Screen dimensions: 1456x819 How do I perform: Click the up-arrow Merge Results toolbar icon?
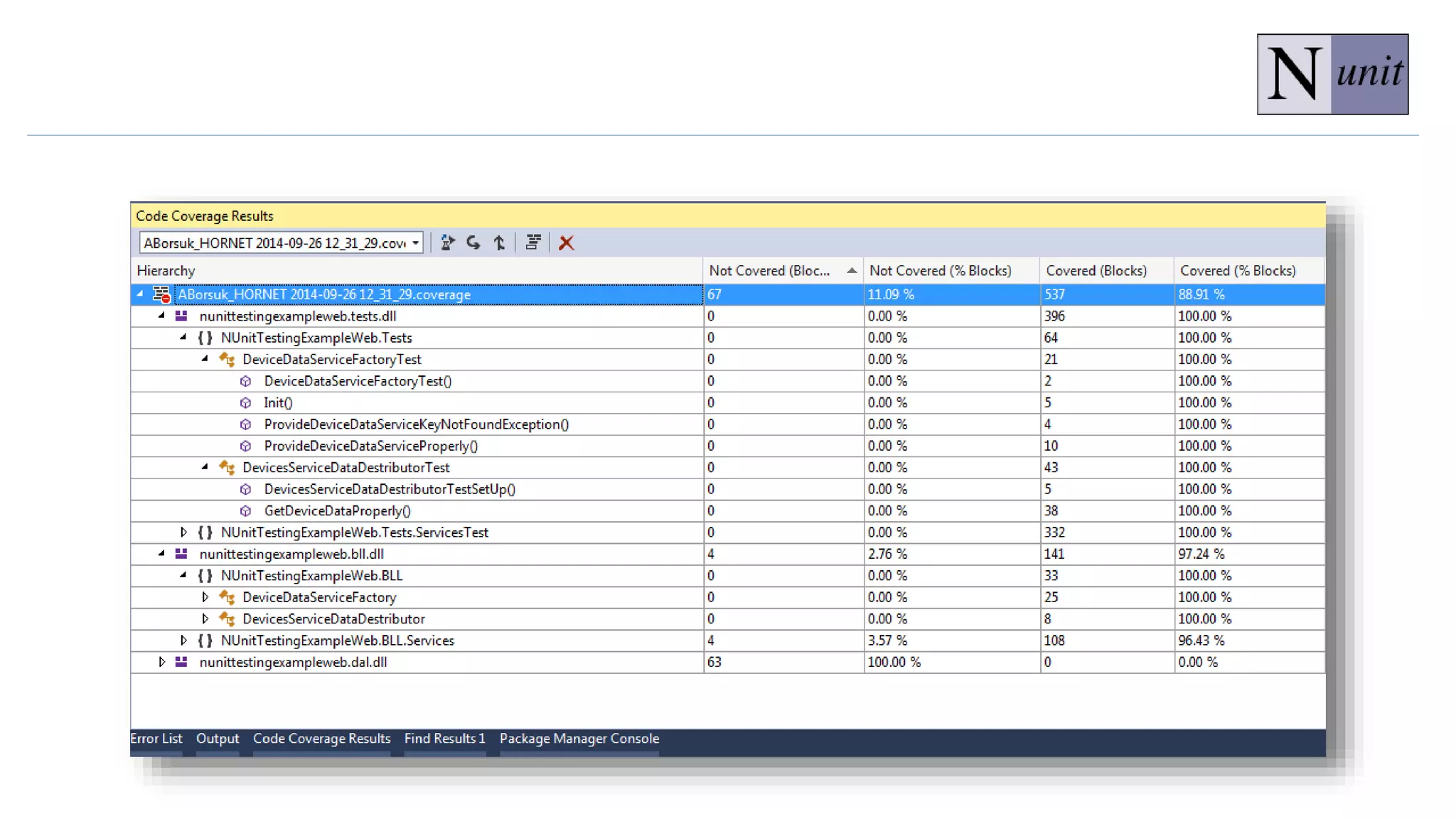click(499, 243)
